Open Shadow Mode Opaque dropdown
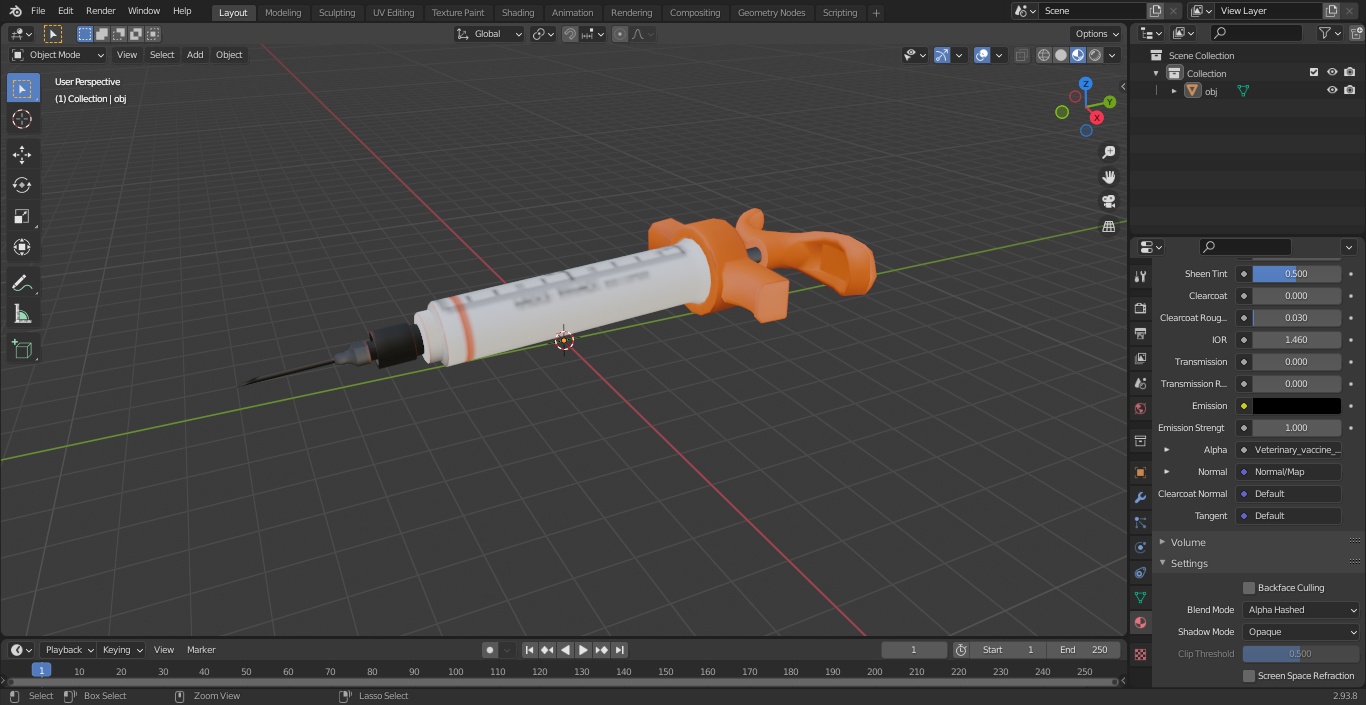The image size is (1366, 705). tap(1301, 632)
